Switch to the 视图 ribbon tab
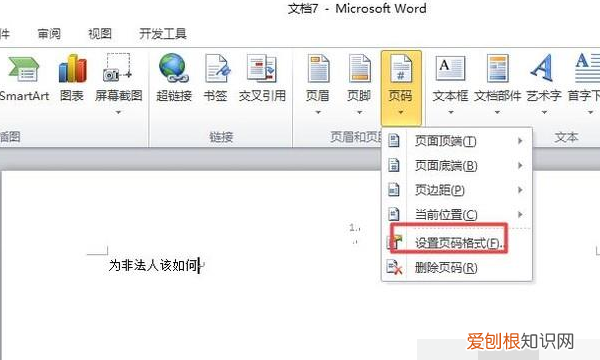The image size is (600, 360). tap(100, 34)
